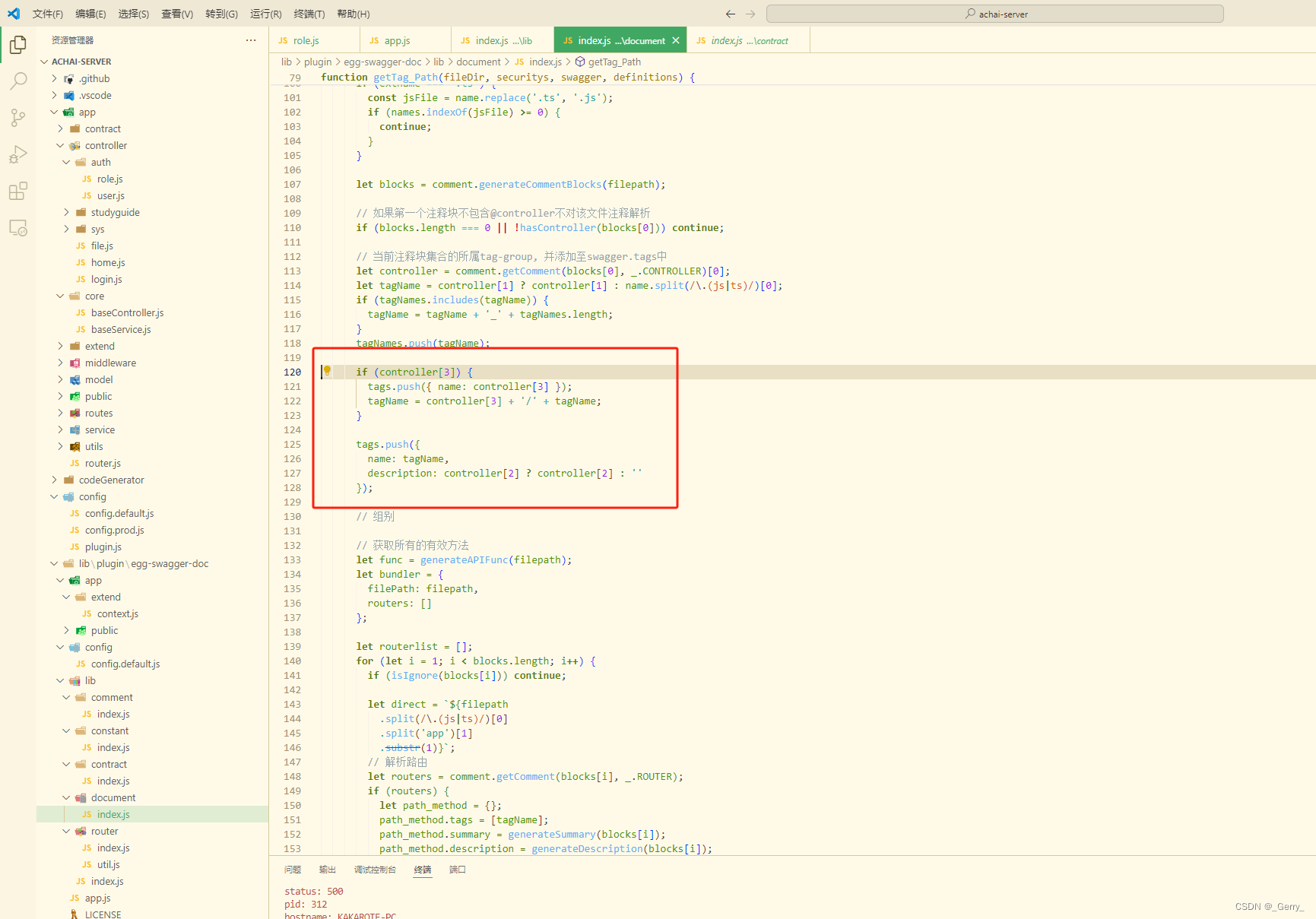The height and width of the screenshot is (919, 1316).
Task: Switch to the role.js editor tab
Action: click(x=314, y=40)
